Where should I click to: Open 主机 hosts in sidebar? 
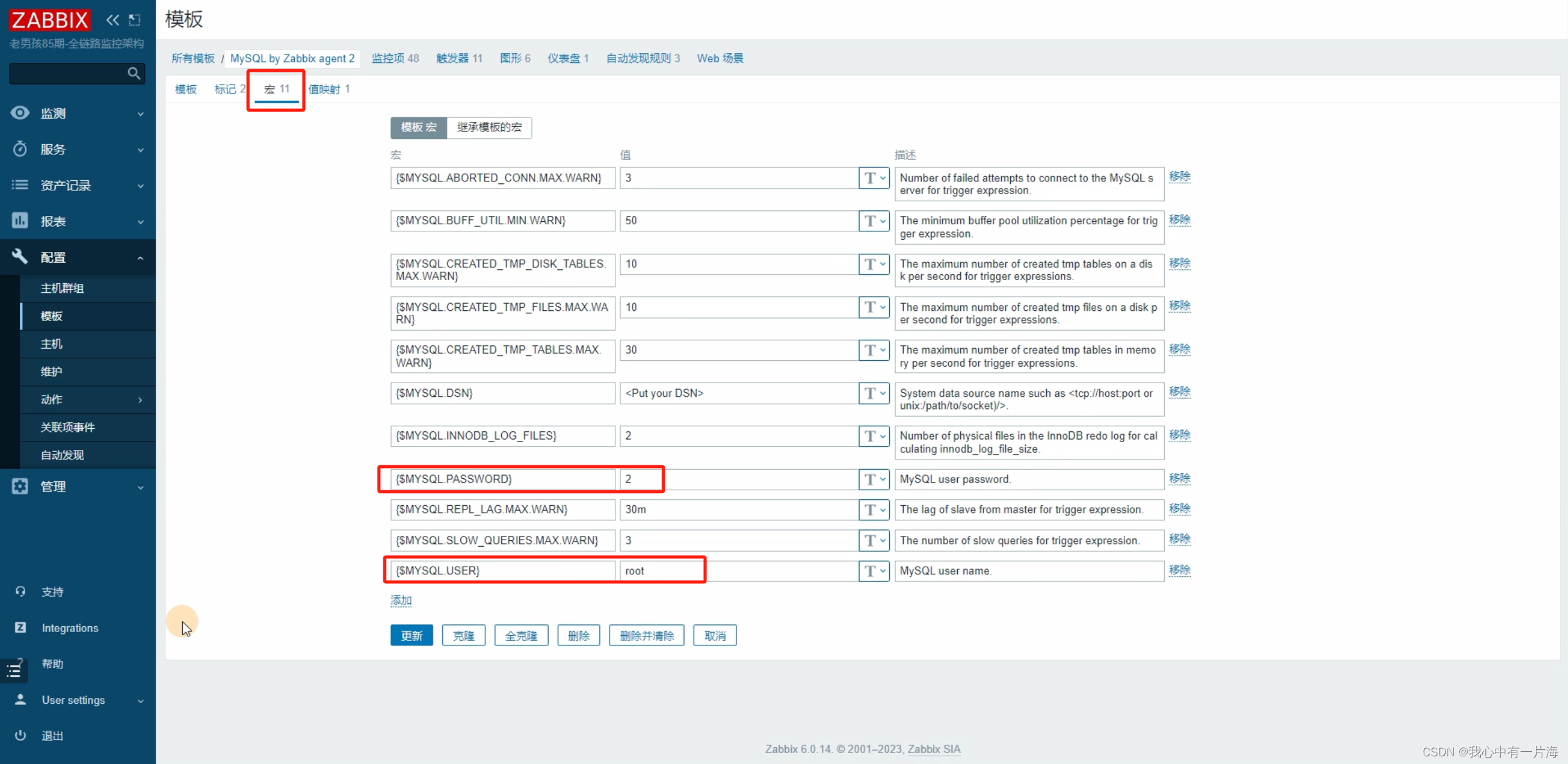coord(51,344)
